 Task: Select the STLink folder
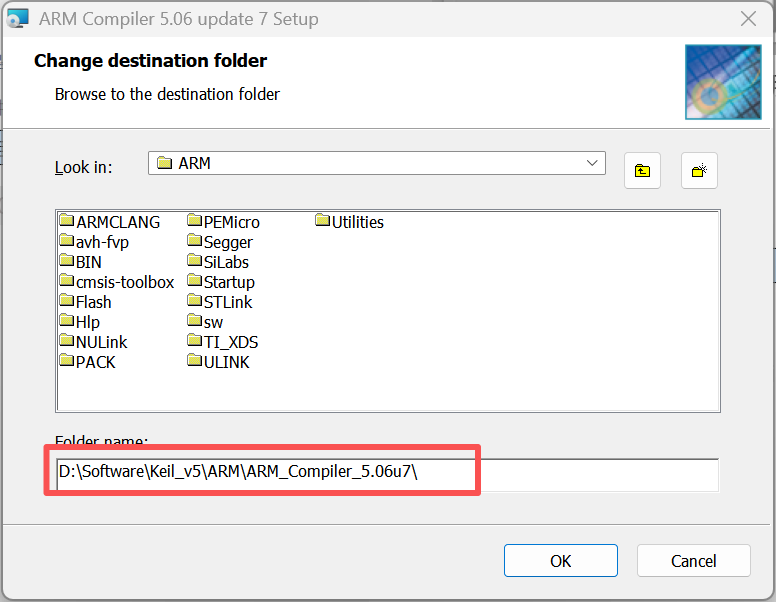pos(220,302)
